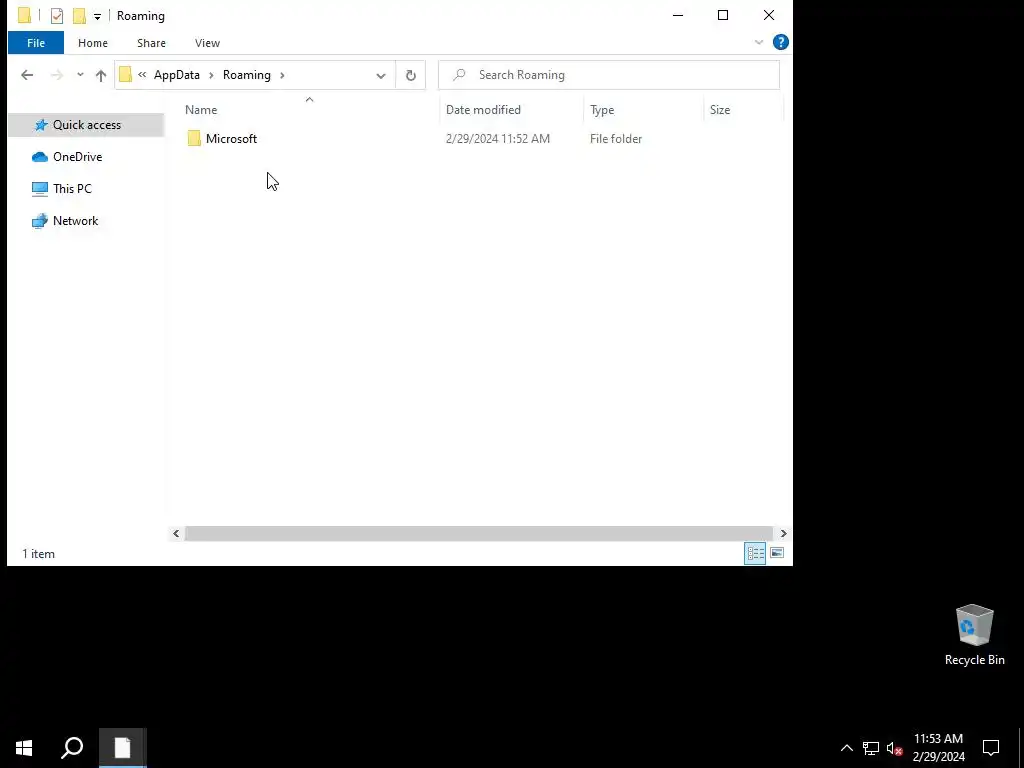Open taskbar Search
1024x768 pixels.
coord(72,748)
